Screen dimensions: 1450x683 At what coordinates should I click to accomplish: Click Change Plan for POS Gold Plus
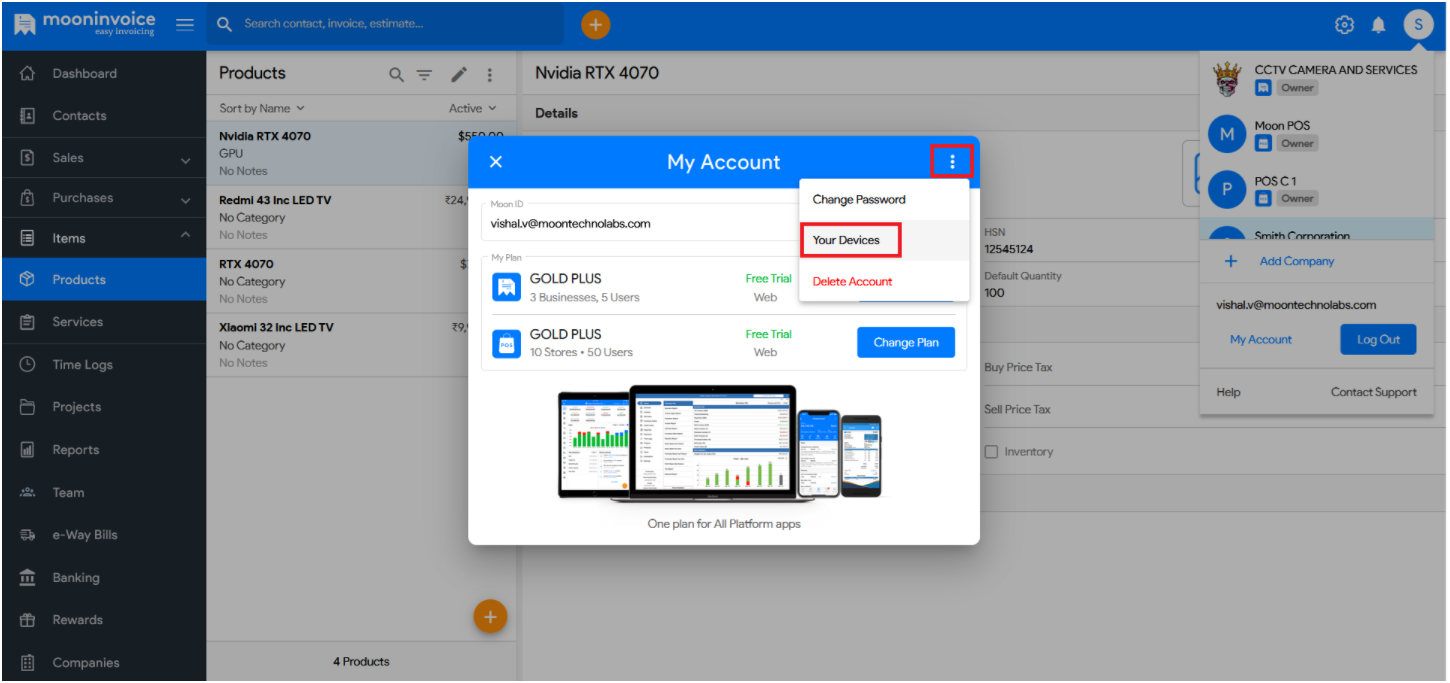click(906, 342)
